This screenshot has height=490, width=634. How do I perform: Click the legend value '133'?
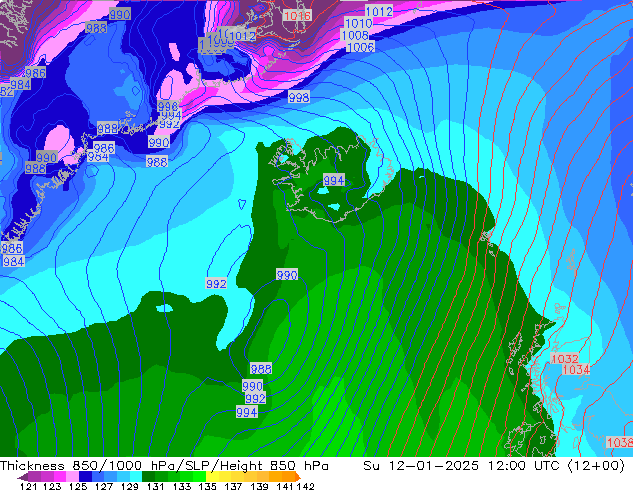coord(182,486)
